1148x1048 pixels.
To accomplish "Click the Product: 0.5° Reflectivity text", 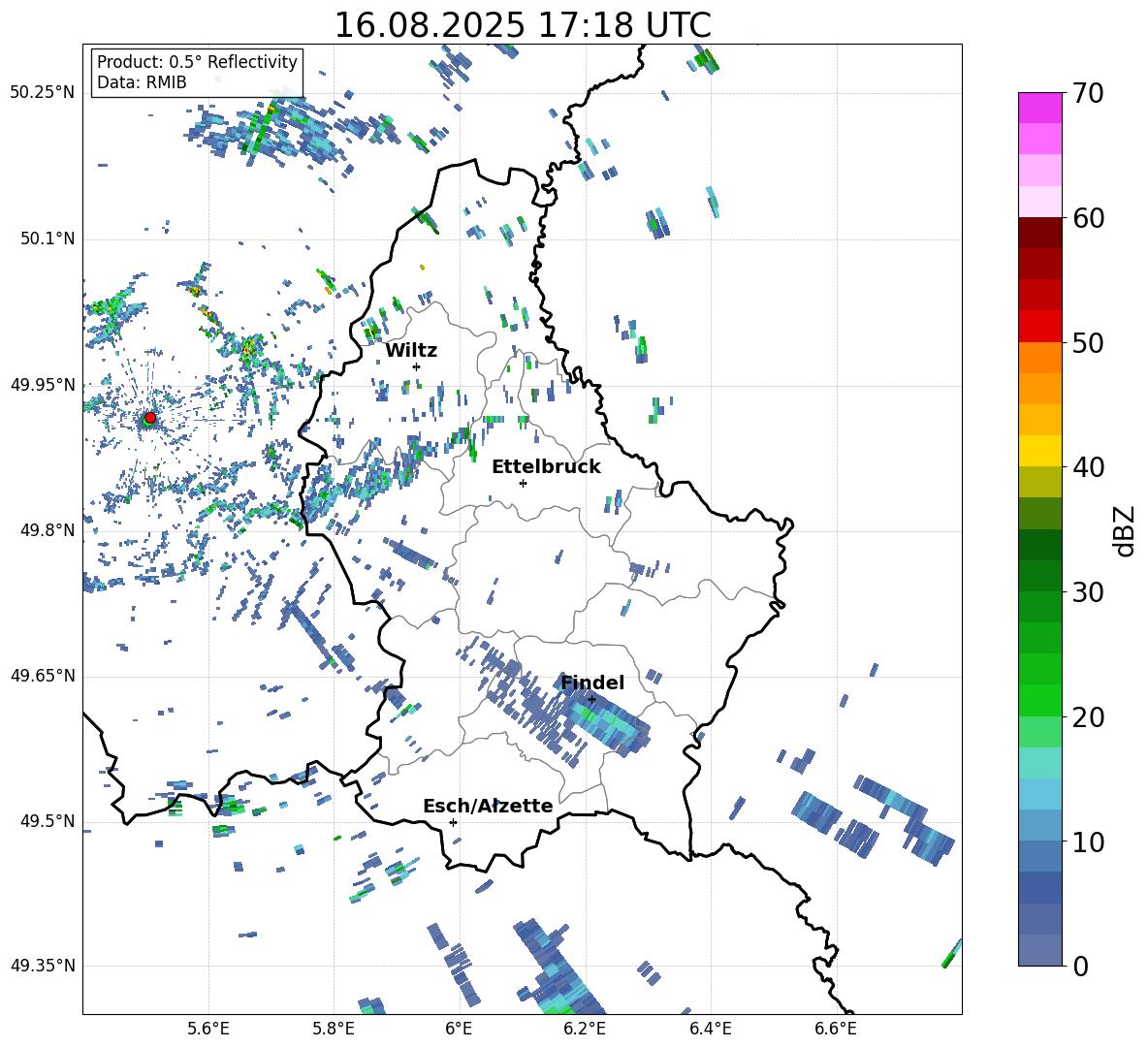I will tap(197, 62).
